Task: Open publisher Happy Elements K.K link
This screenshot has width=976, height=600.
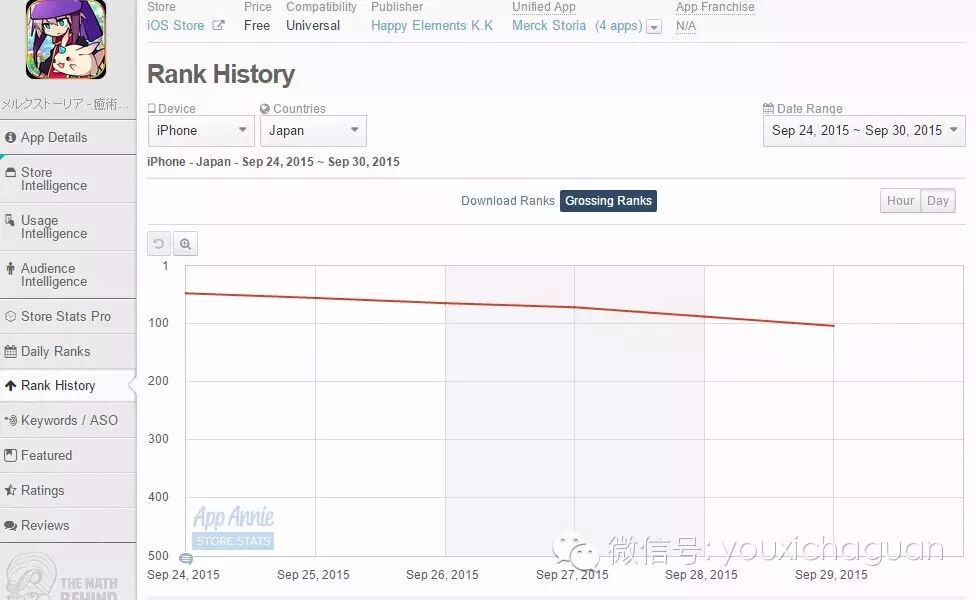Action: point(432,26)
